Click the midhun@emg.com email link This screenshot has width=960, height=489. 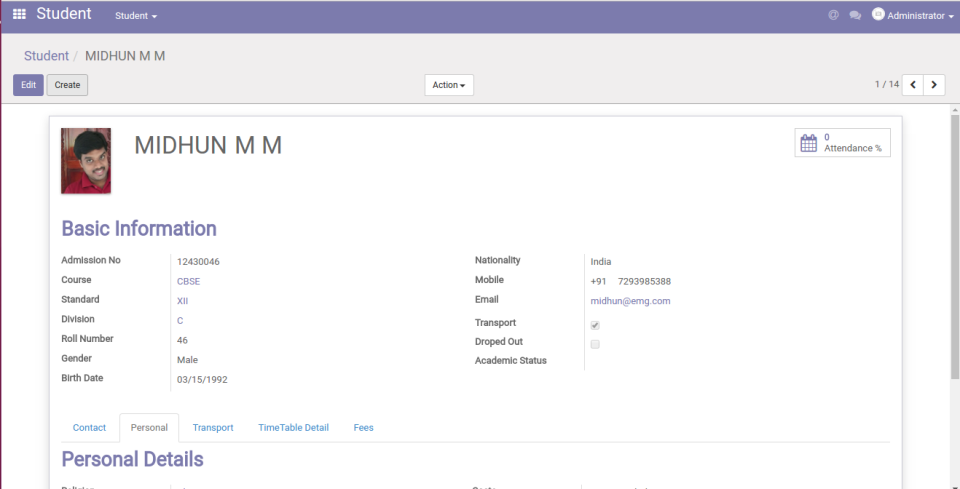[631, 301]
